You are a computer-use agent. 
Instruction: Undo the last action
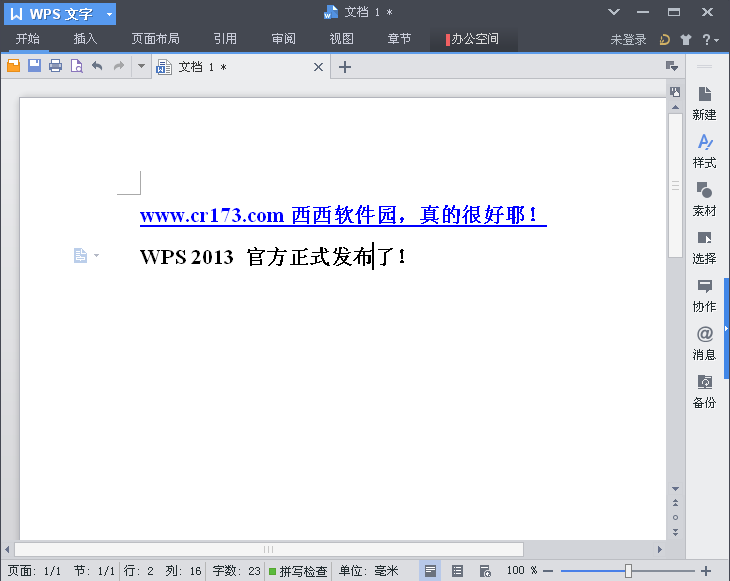coord(97,66)
